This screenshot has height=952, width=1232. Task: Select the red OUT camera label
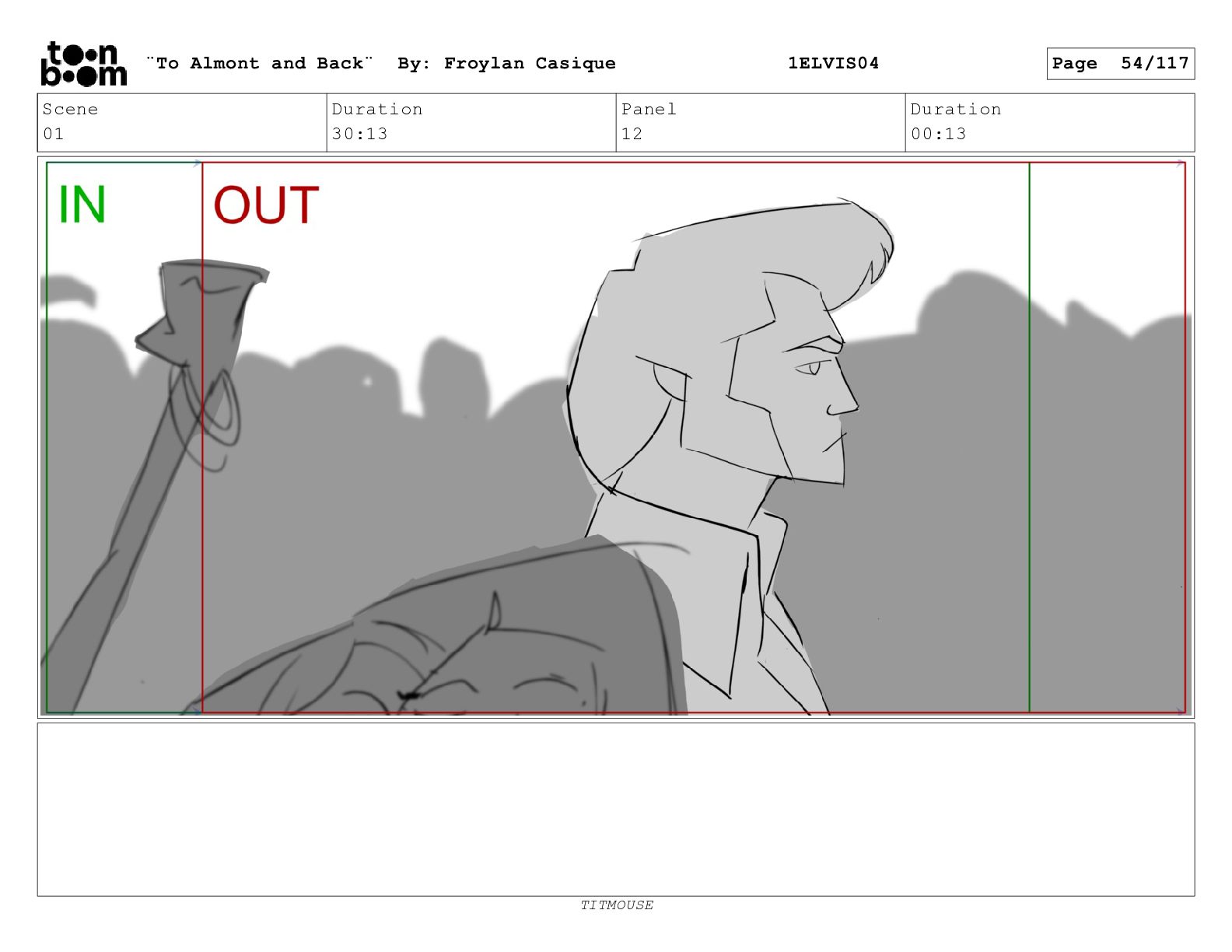pyautogui.click(x=266, y=205)
